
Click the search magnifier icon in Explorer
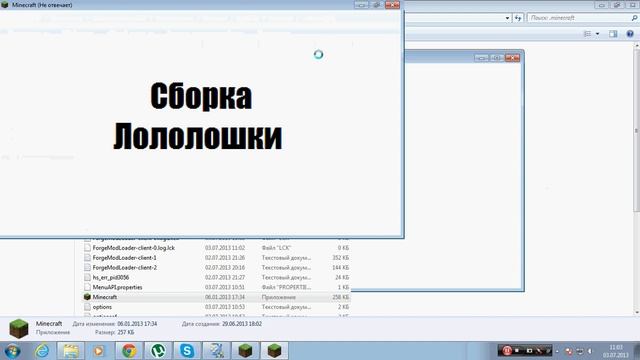pos(634,18)
